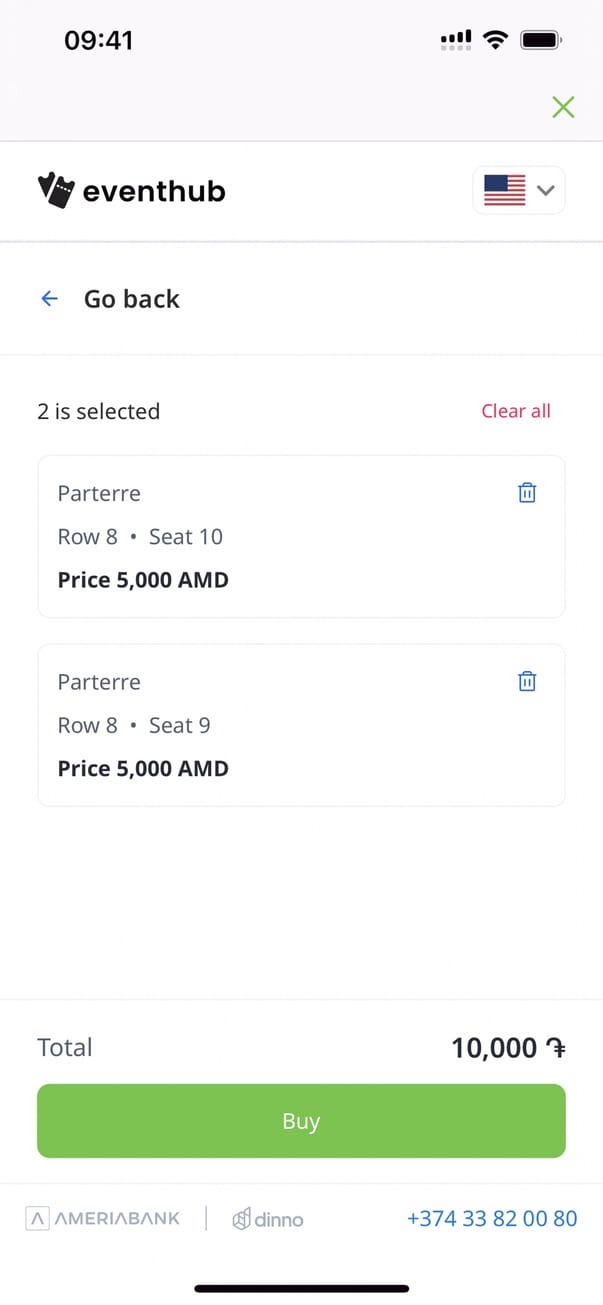603x1305 pixels.
Task: Tap the battery icon in status bar
Action: coord(541,40)
